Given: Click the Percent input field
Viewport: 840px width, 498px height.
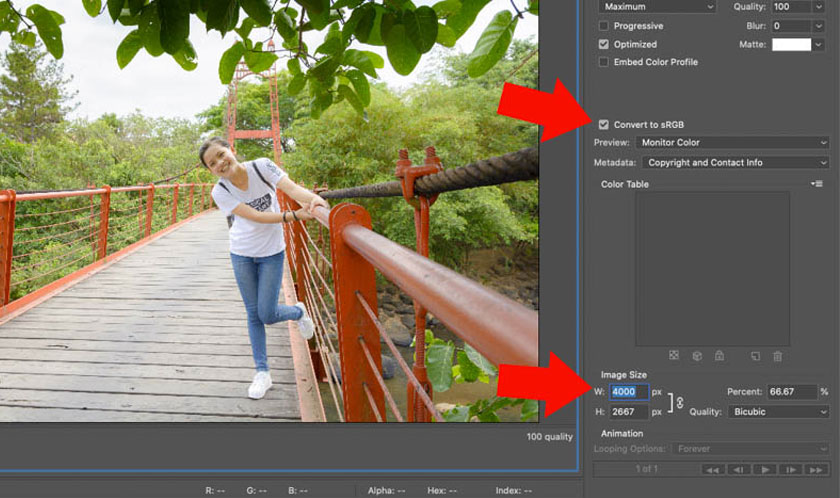Looking at the screenshot, I should [x=792, y=392].
